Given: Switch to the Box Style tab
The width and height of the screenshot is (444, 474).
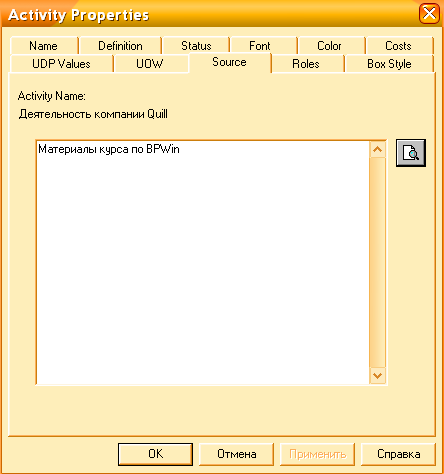Looking at the screenshot, I should (390, 64).
